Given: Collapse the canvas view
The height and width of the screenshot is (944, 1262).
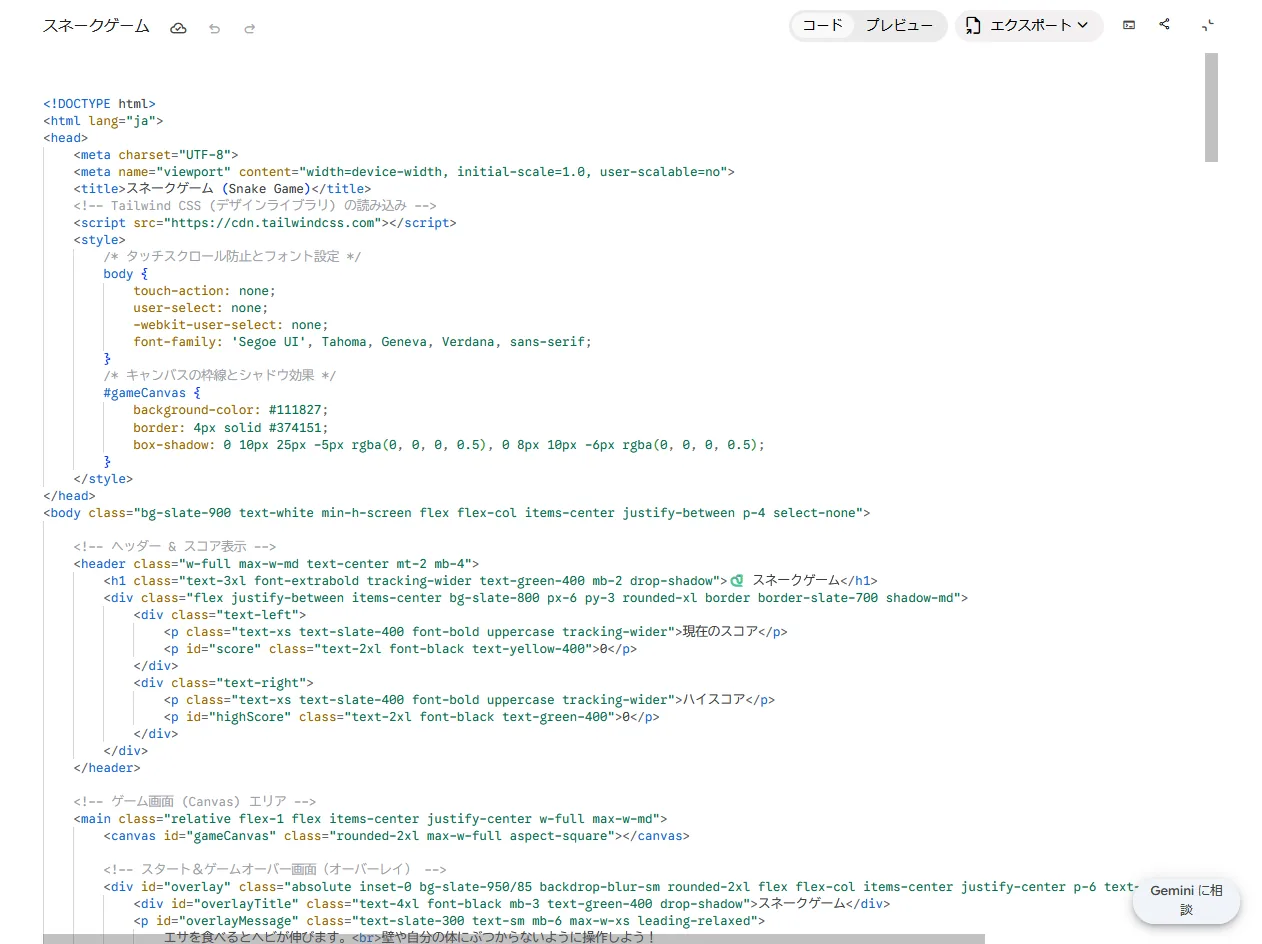Looking at the screenshot, I should (x=1208, y=25).
